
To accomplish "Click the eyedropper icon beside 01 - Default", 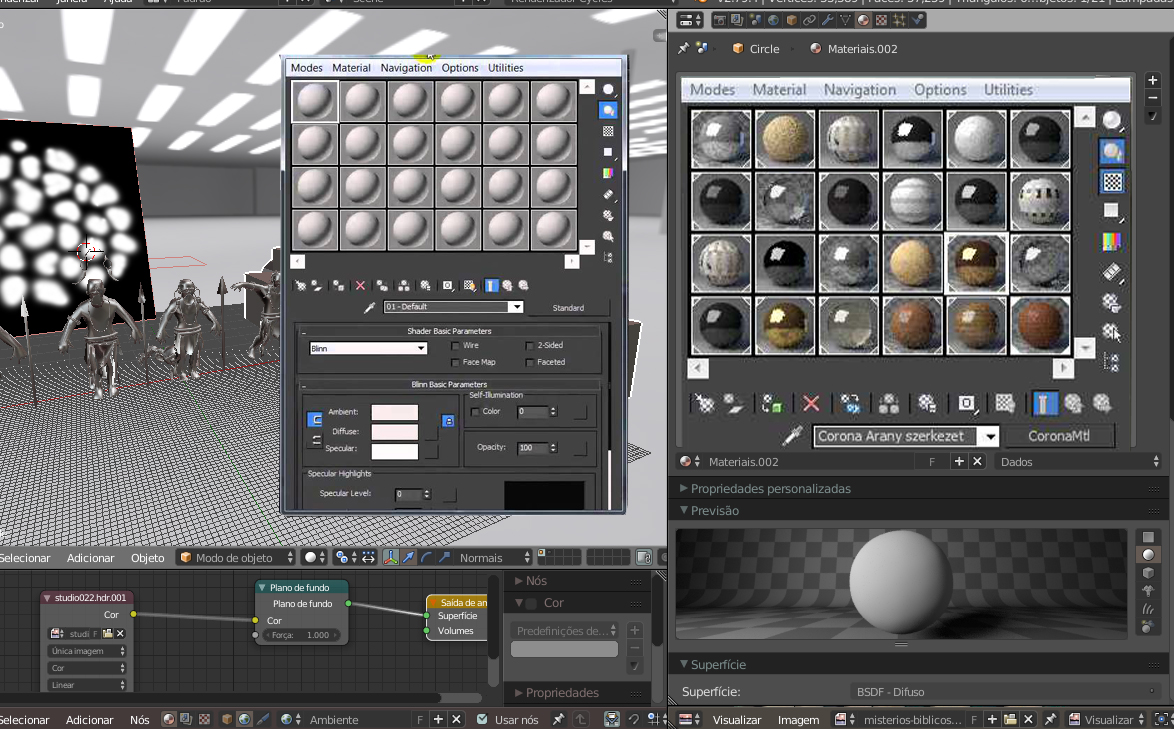I will click(369, 308).
